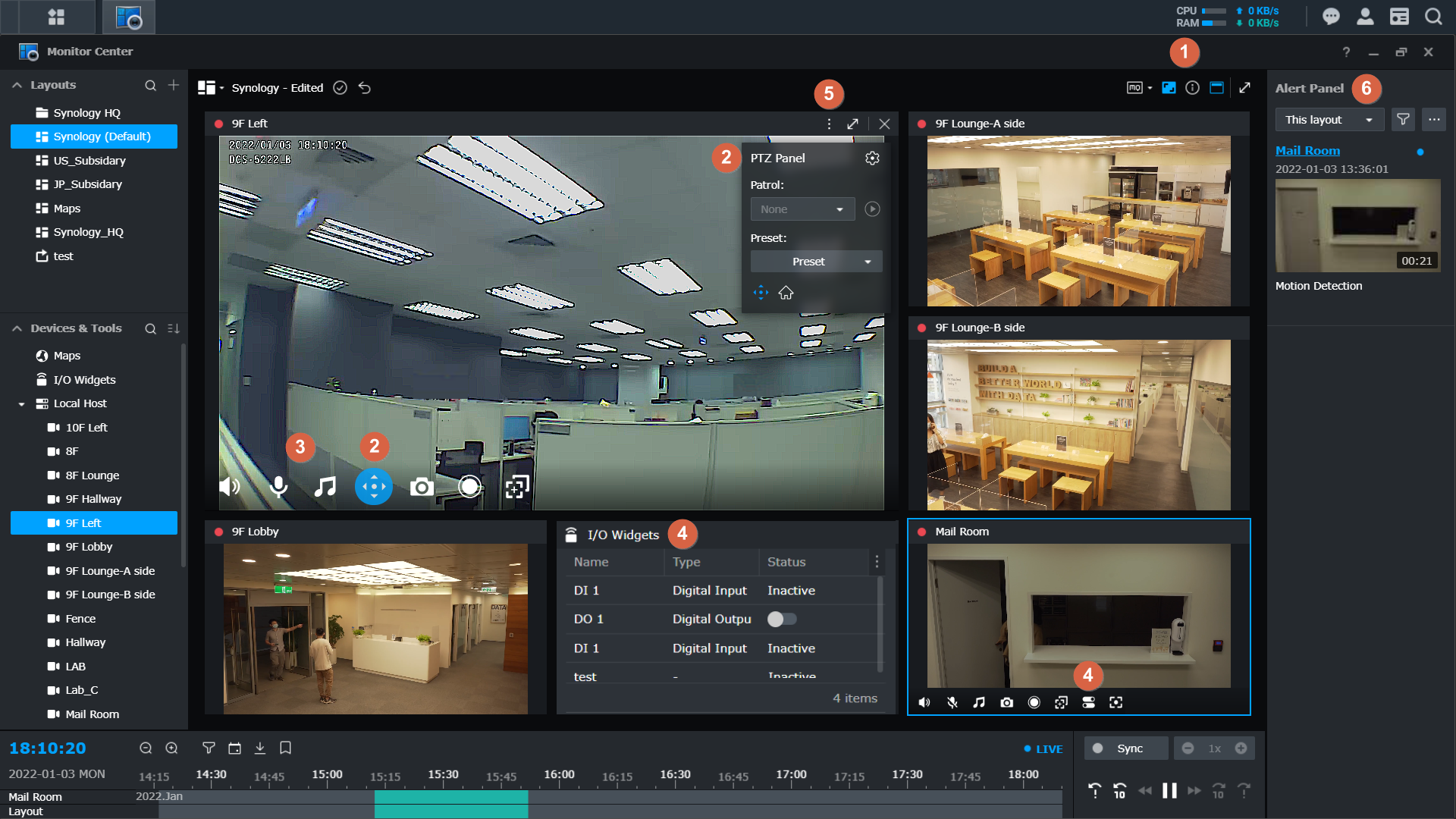Show stream information via the info icon
1456x819 pixels.
1191,87
